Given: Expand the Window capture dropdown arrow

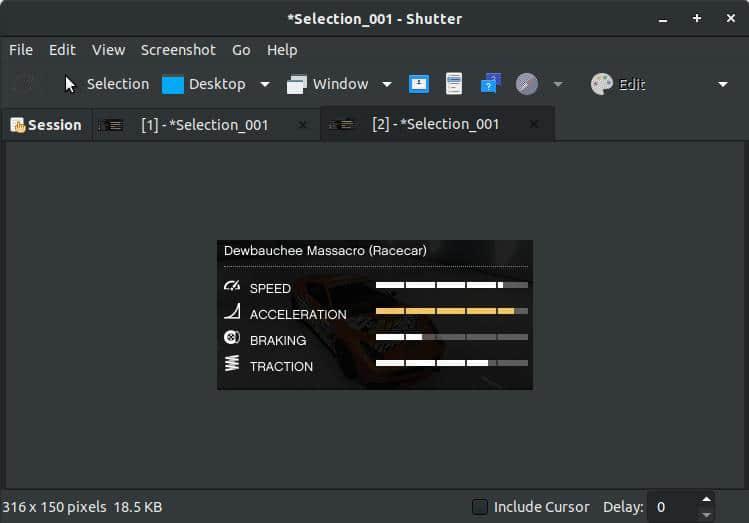Looking at the screenshot, I should [387, 84].
